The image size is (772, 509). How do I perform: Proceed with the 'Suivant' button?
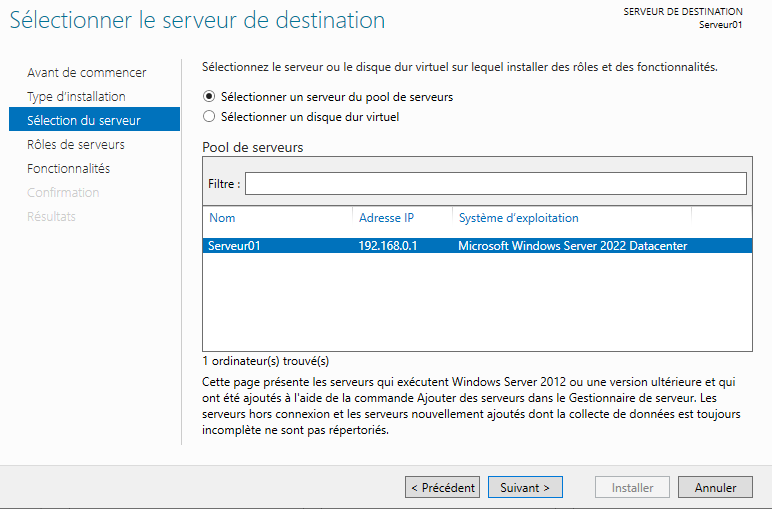point(525,488)
